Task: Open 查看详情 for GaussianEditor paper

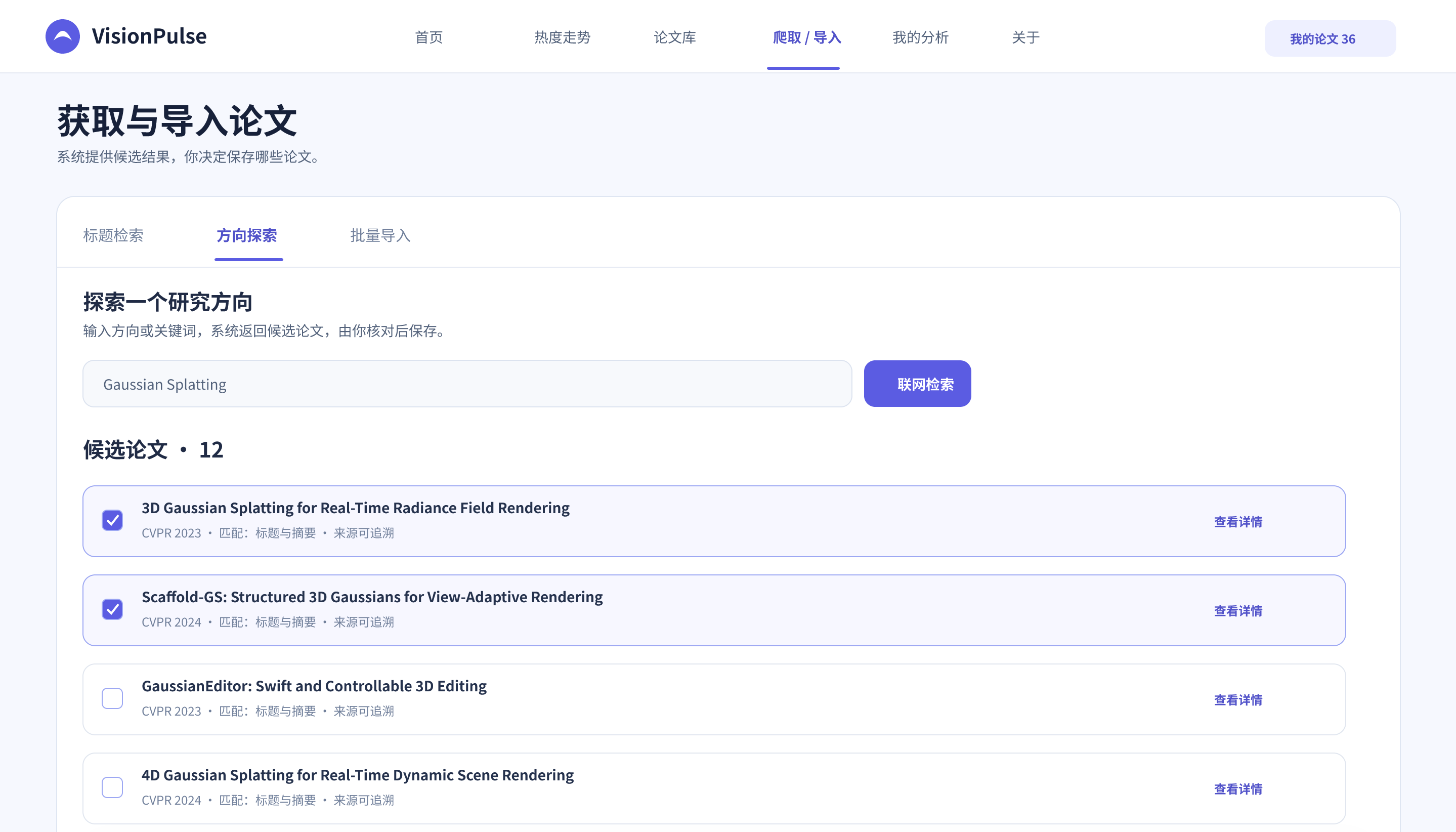Action: point(1238,700)
